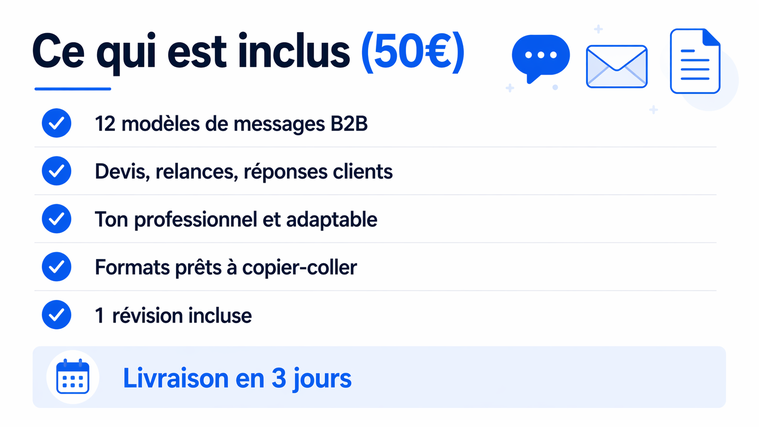
Task: Select the checkmark for Formats prêts
Action: [x=56, y=267]
